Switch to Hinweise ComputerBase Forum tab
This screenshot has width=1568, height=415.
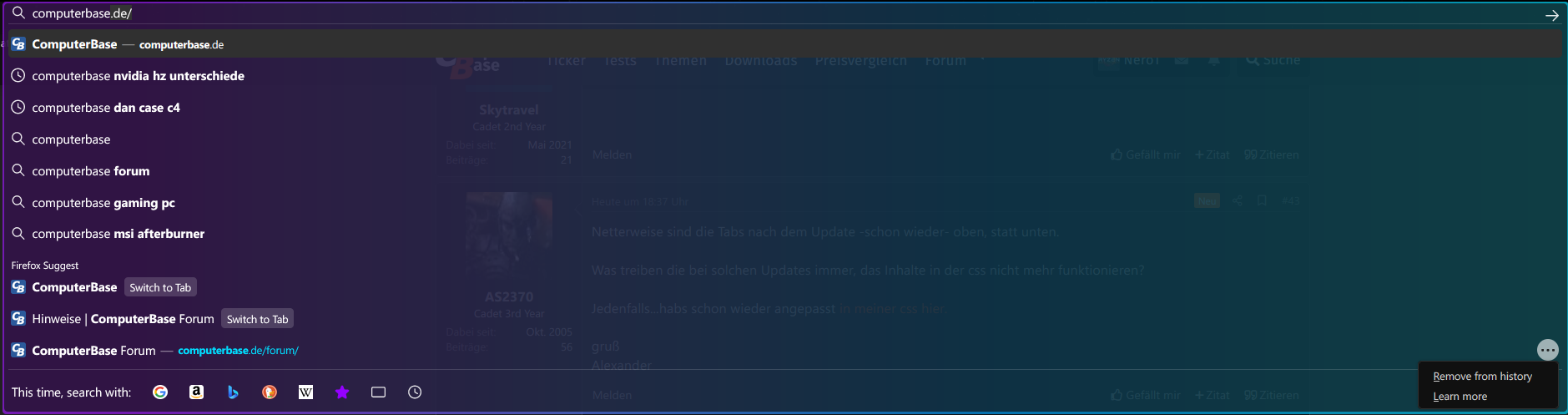(257, 319)
